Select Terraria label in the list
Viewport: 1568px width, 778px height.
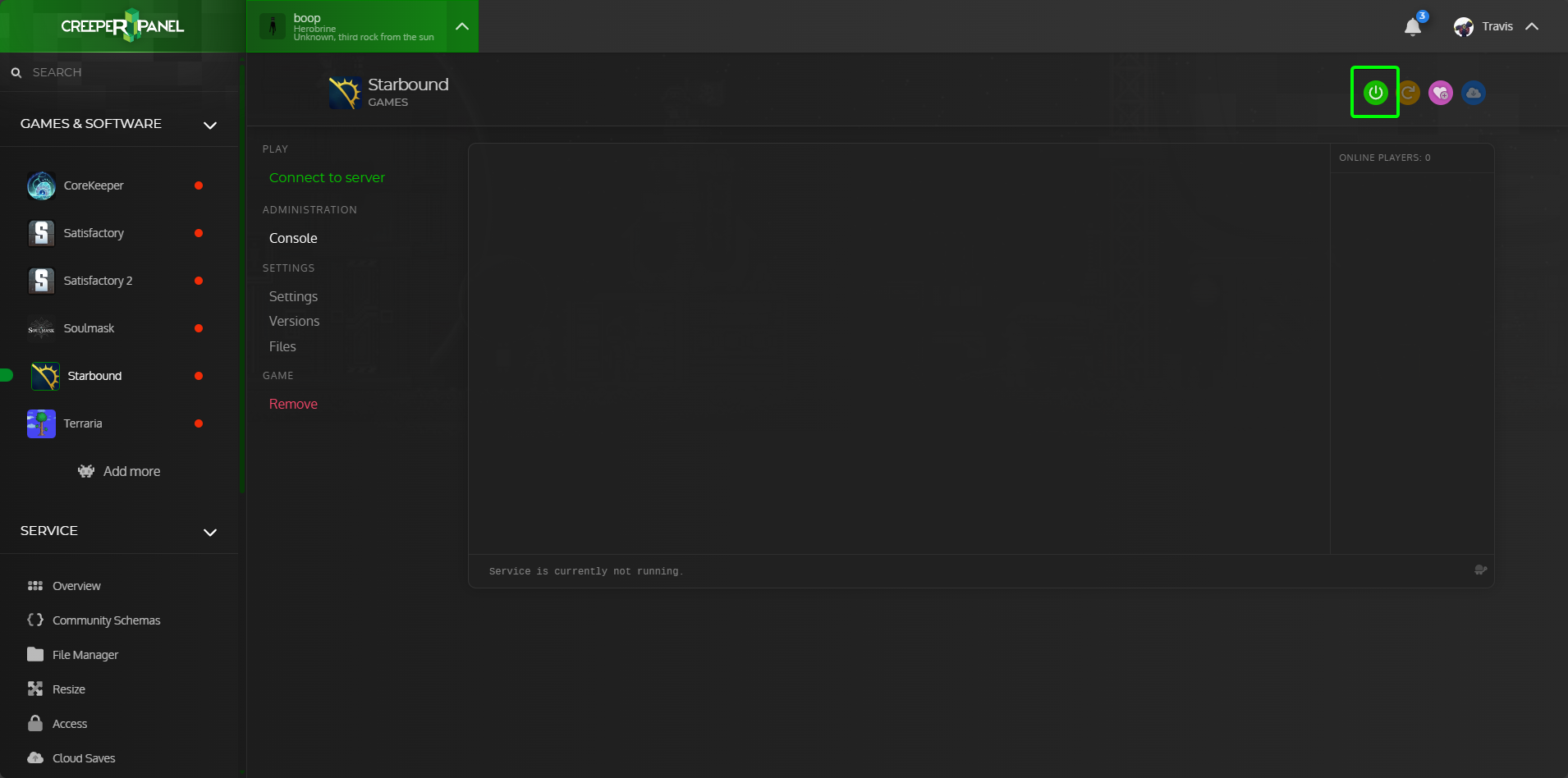83,423
